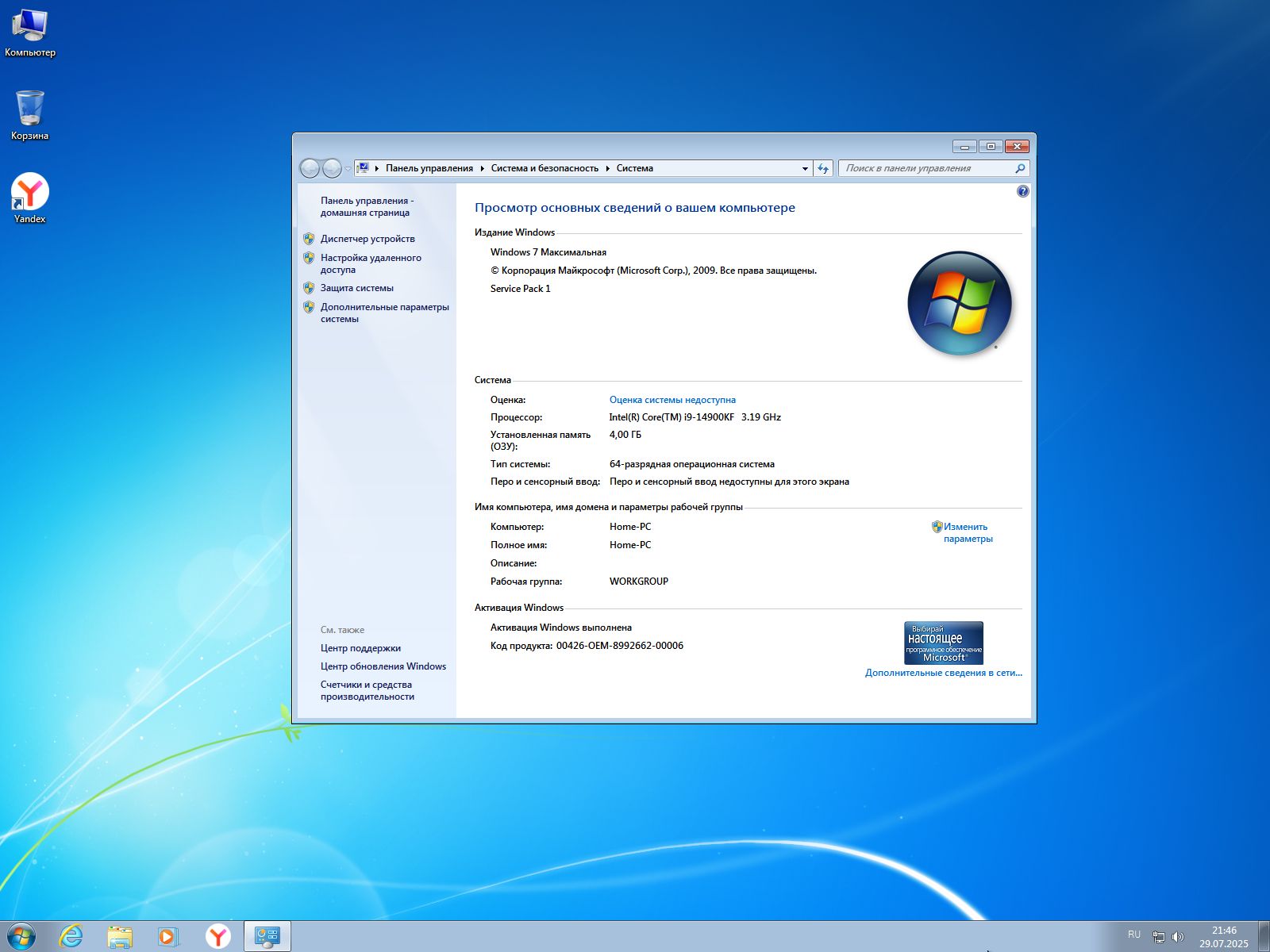This screenshot has height=952, width=1270.
Task: Click 64-разрядная операционная система text
Action: [x=692, y=464]
